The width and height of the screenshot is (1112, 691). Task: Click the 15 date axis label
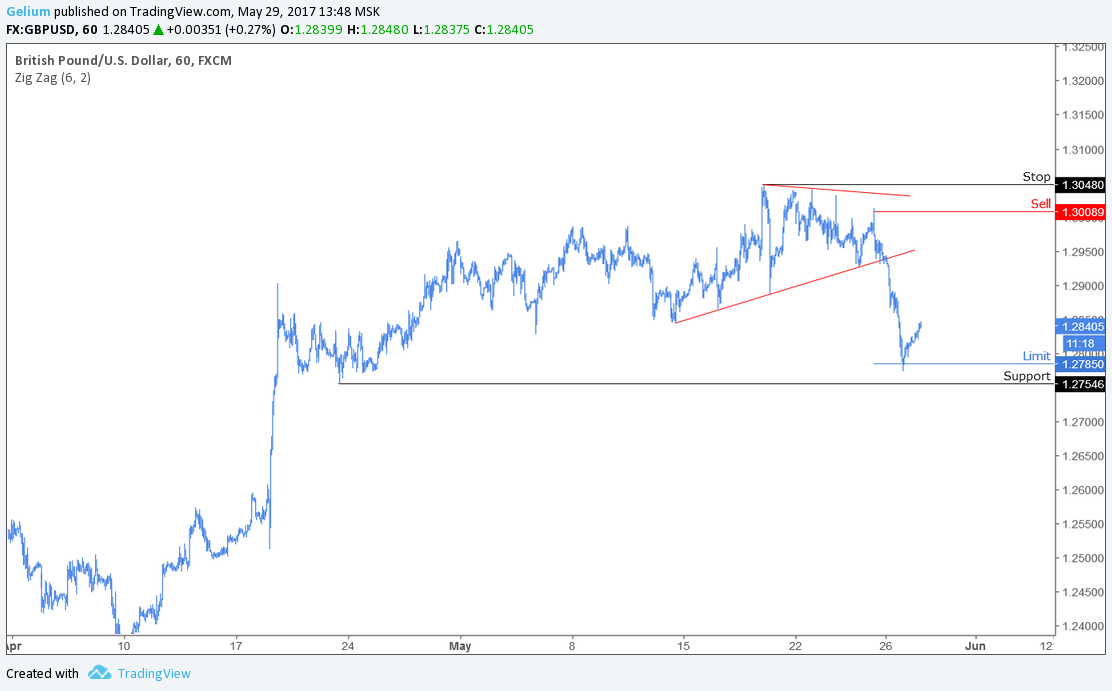pos(683,646)
